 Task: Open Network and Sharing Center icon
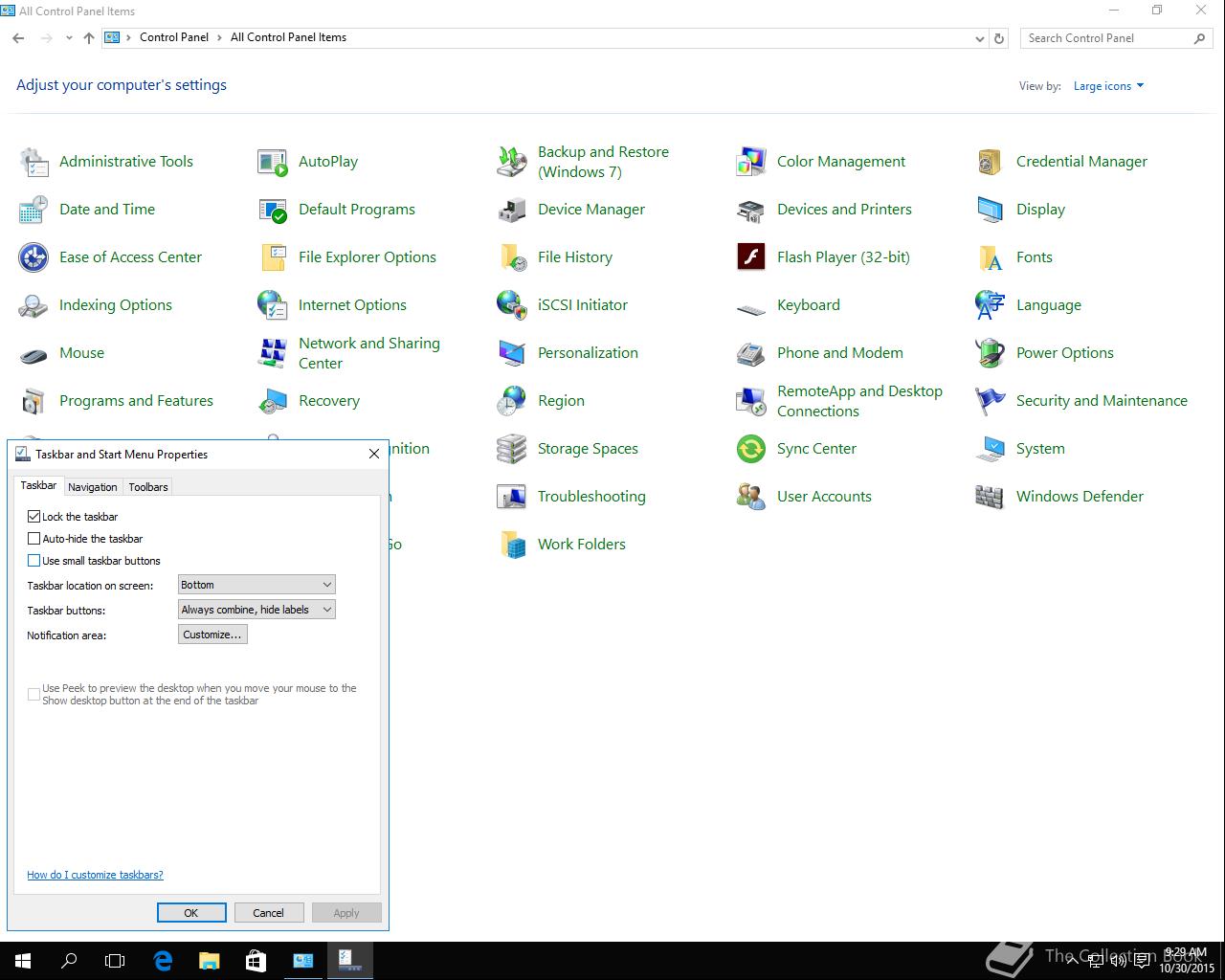pyautogui.click(x=273, y=353)
